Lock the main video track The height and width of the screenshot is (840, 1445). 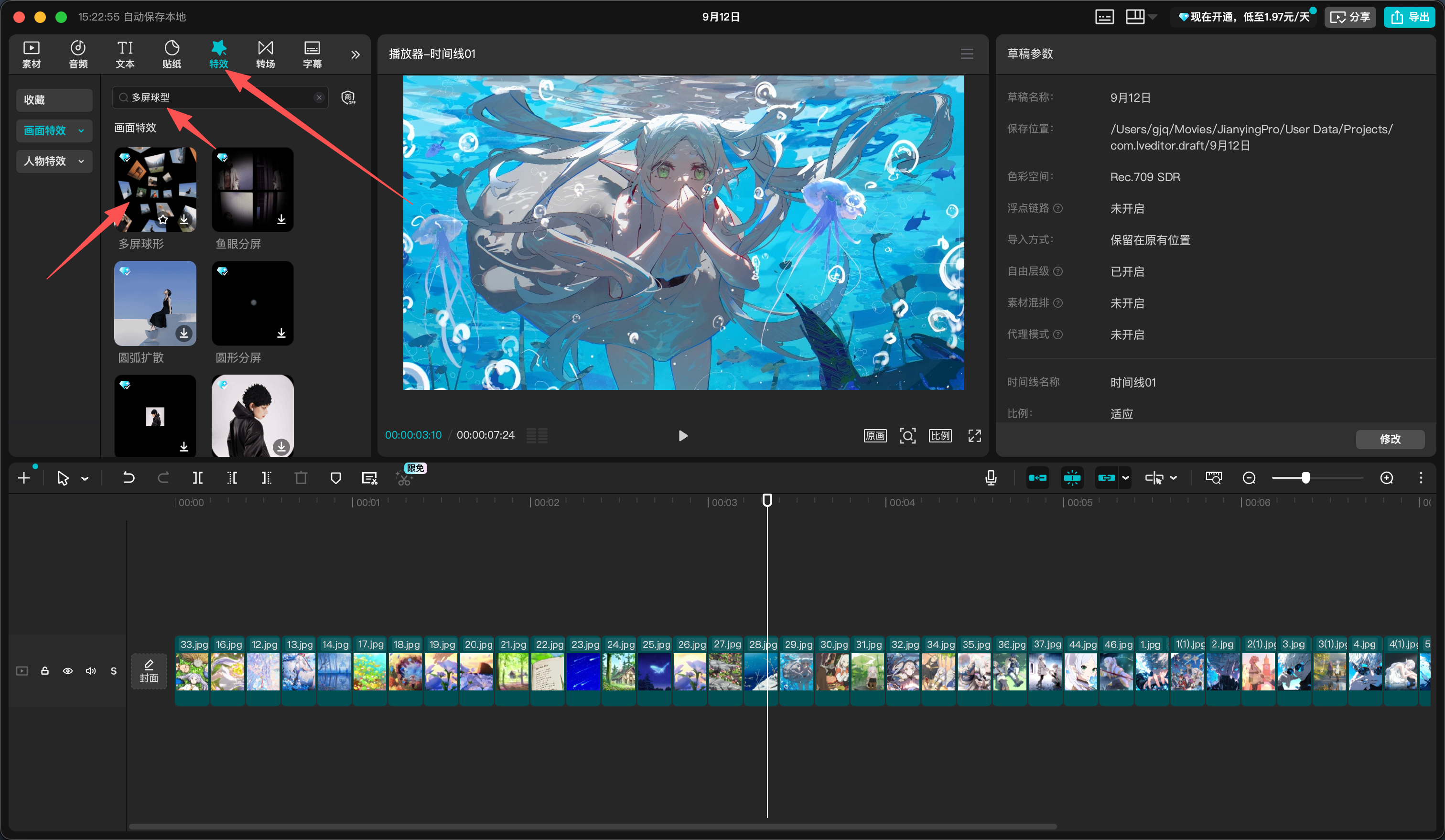point(45,671)
